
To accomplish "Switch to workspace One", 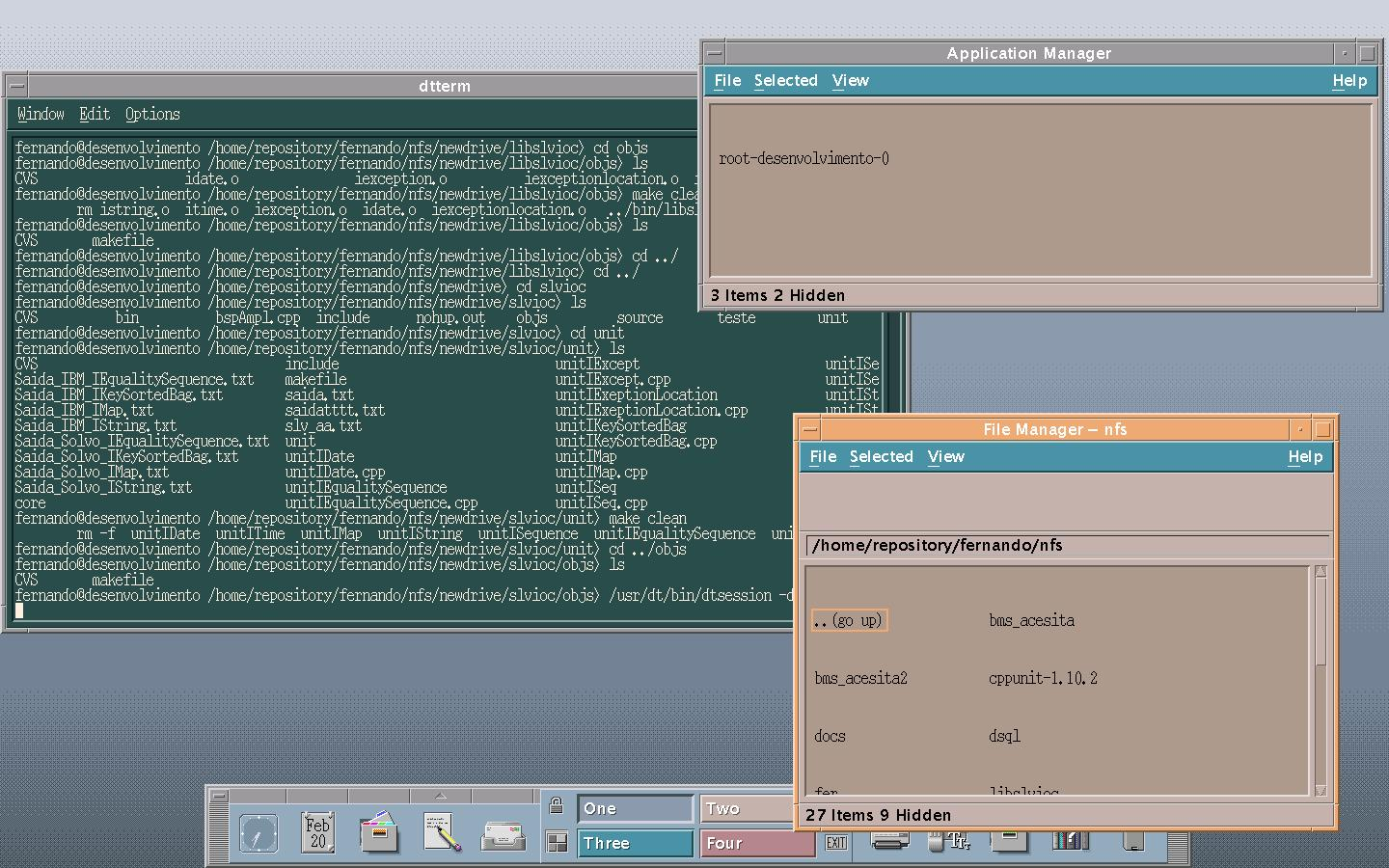I will pyautogui.click(x=635, y=809).
